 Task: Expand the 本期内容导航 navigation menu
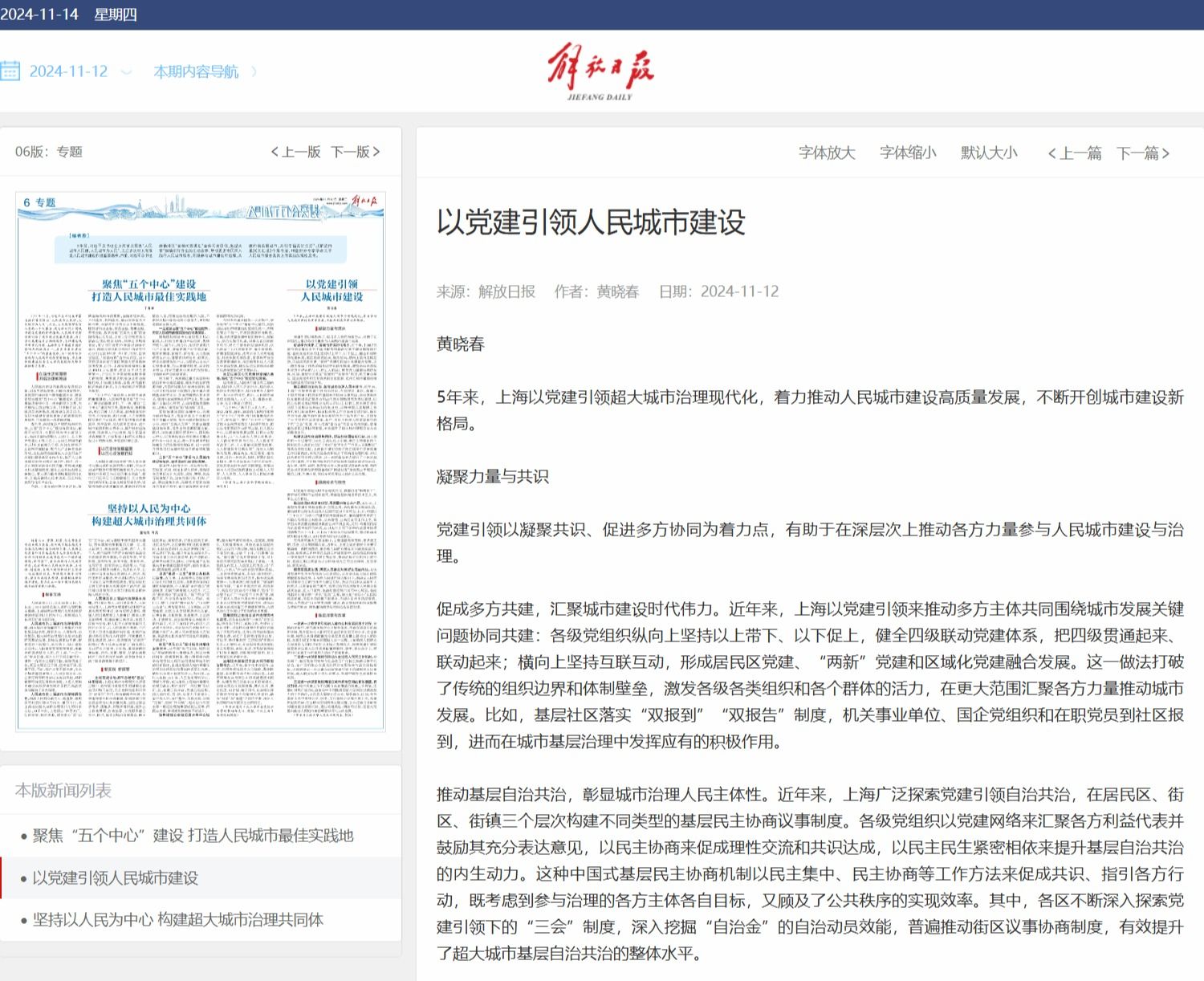pyautogui.click(x=196, y=71)
